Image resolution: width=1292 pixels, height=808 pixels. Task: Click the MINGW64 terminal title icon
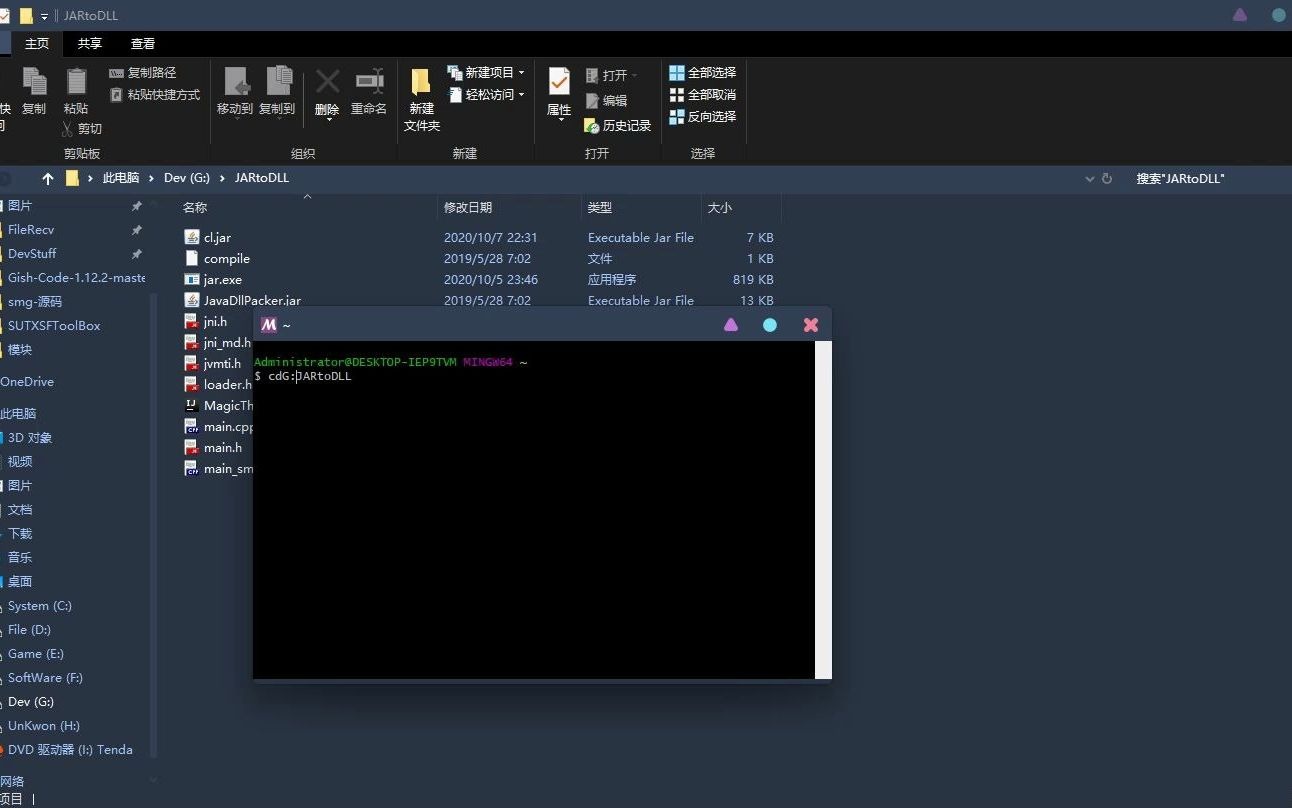[268, 325]
